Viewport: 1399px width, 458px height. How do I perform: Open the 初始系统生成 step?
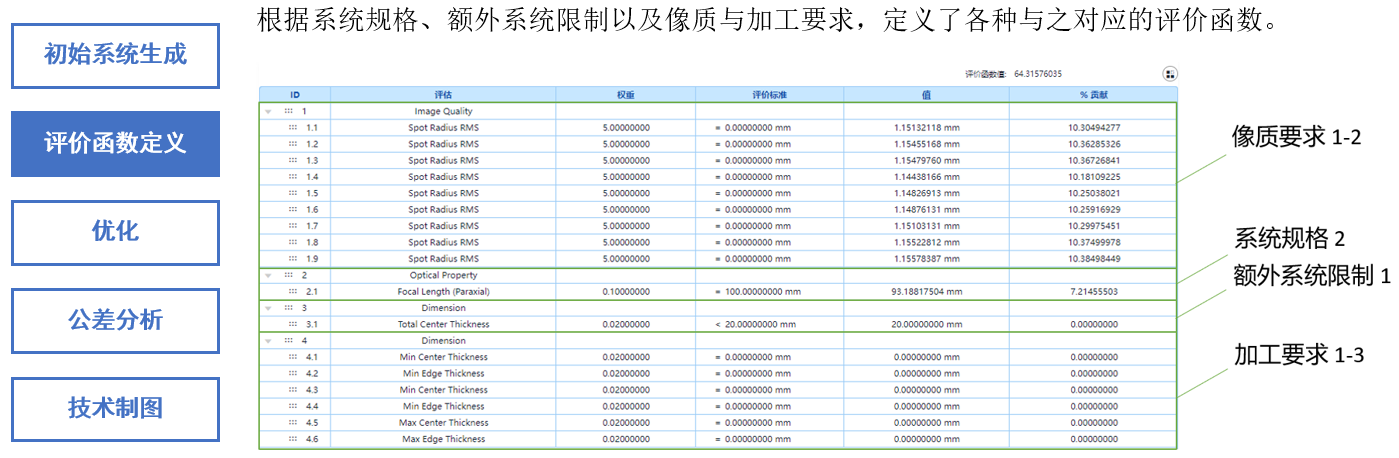[x=115, y=55]
